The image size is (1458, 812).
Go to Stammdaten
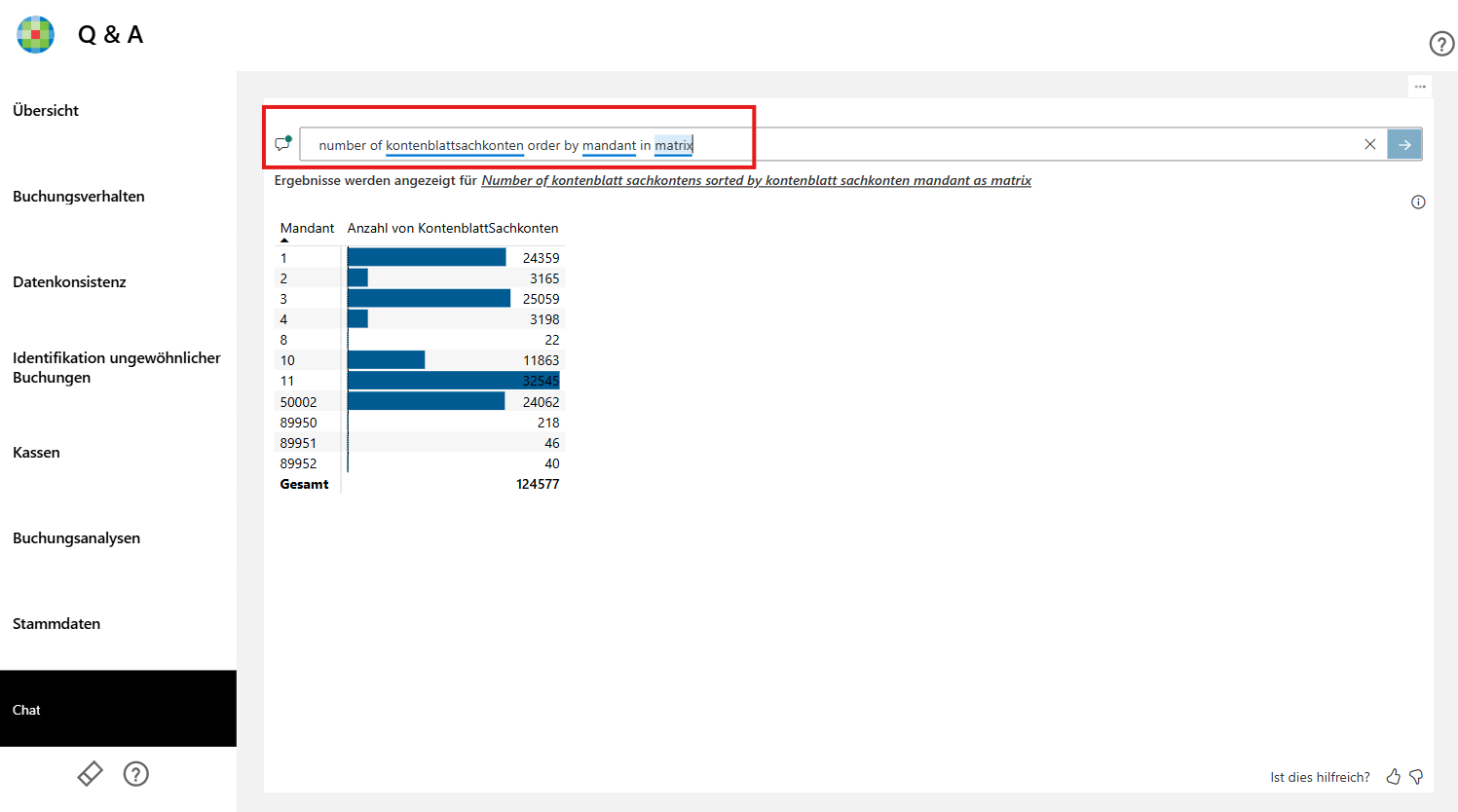click(56, 623)
